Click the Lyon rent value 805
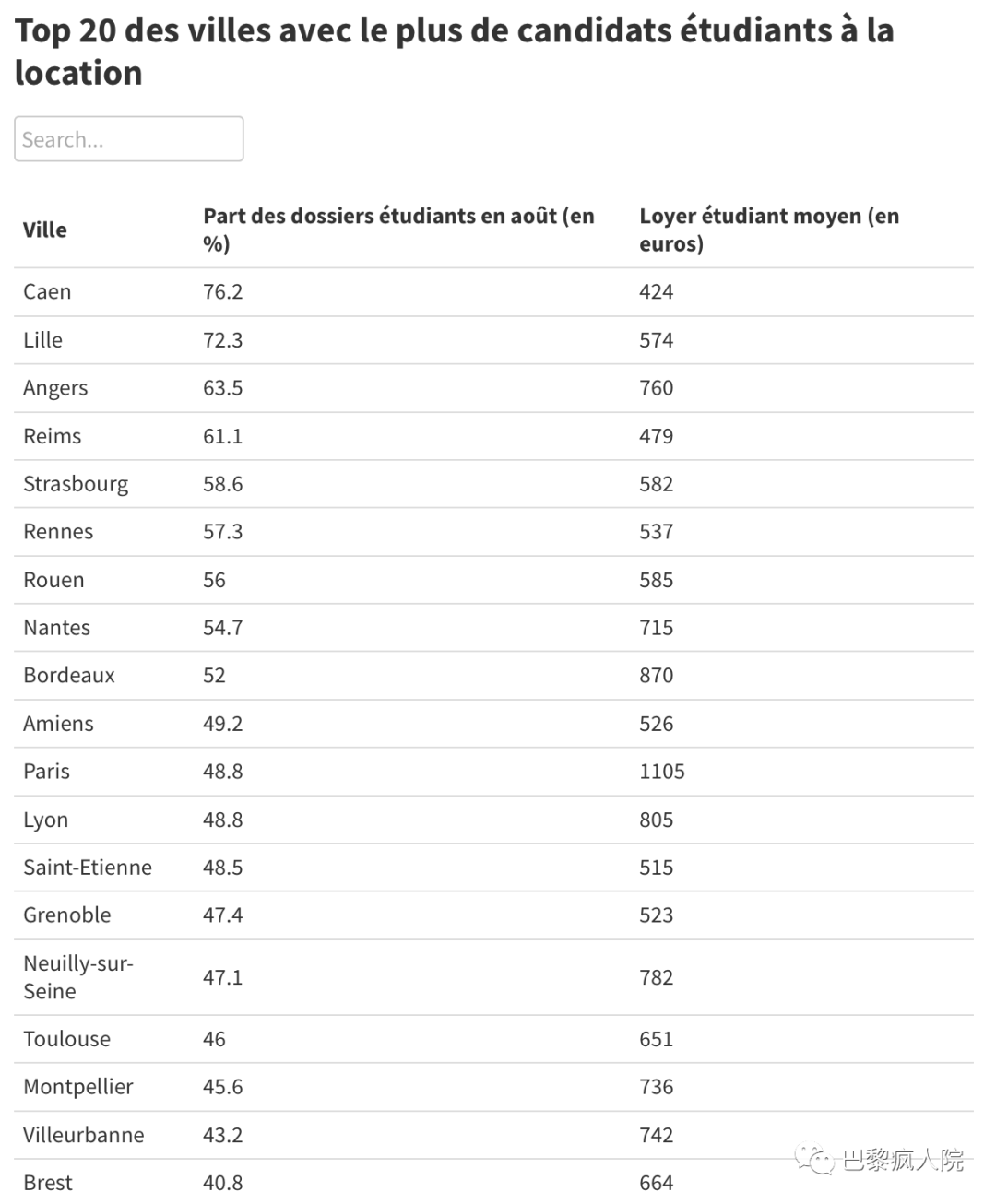Screen dimensions: 996x1204 click(x=656, y=820)
